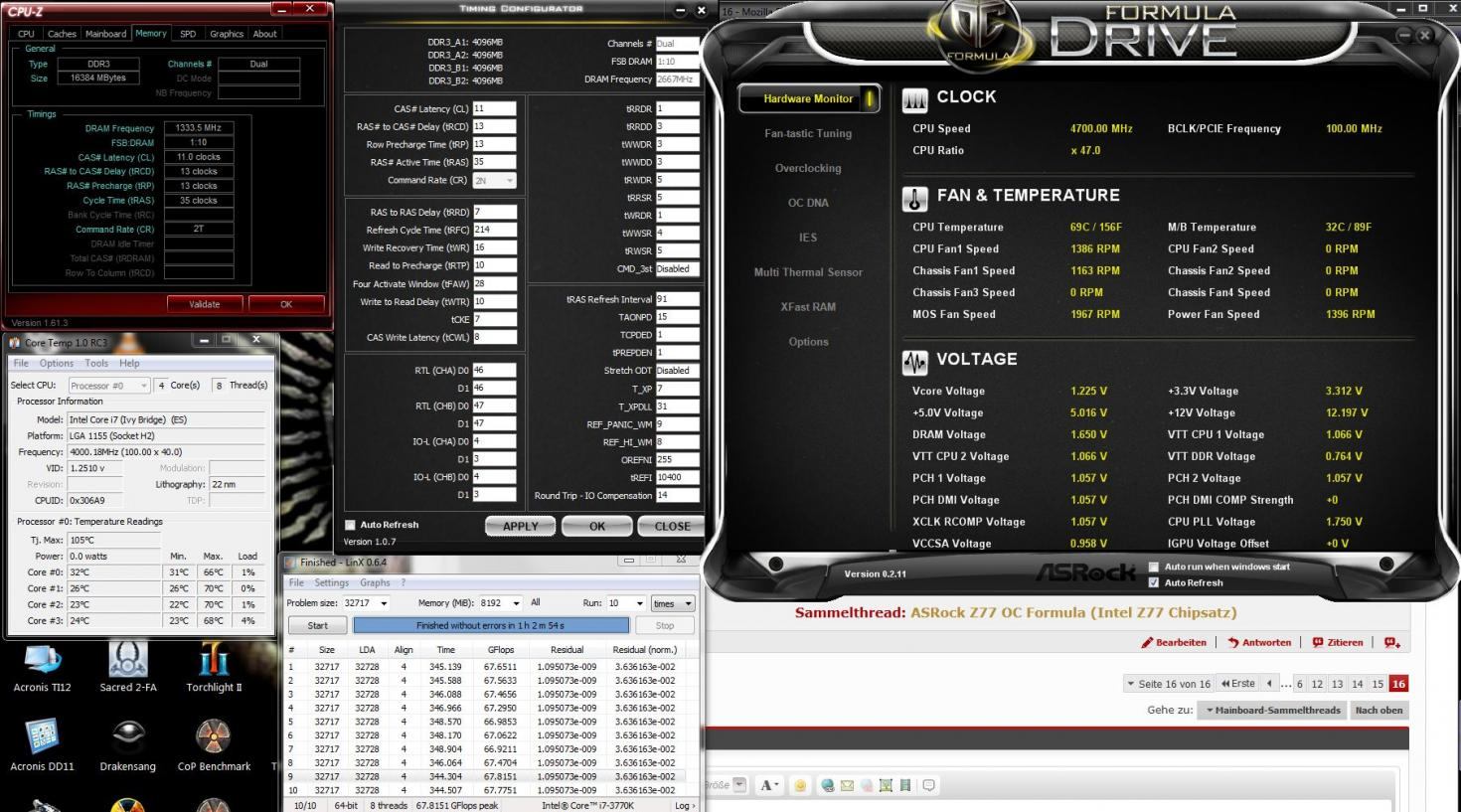Click Bearbeiten link in forum
This screenshot has width=1461, height=812.
click(x=1174, y=642)
